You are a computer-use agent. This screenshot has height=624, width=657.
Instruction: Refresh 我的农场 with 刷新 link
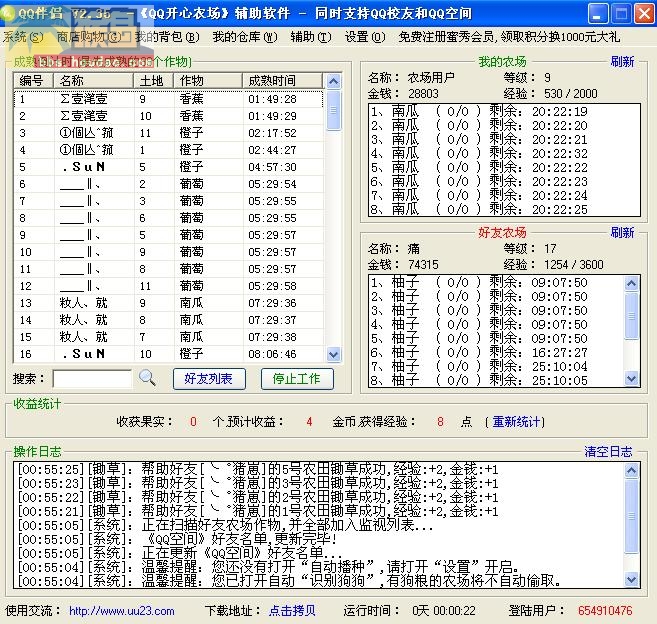622,62
